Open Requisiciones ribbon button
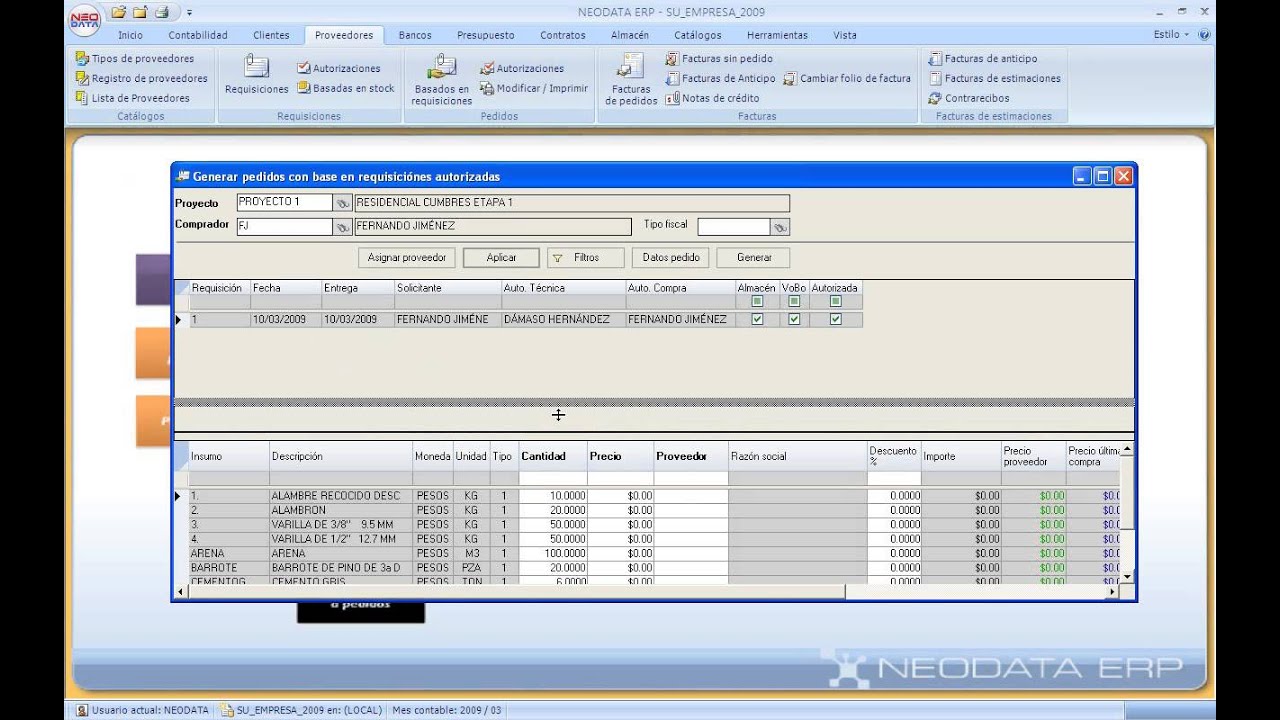 tap(257, 76)
